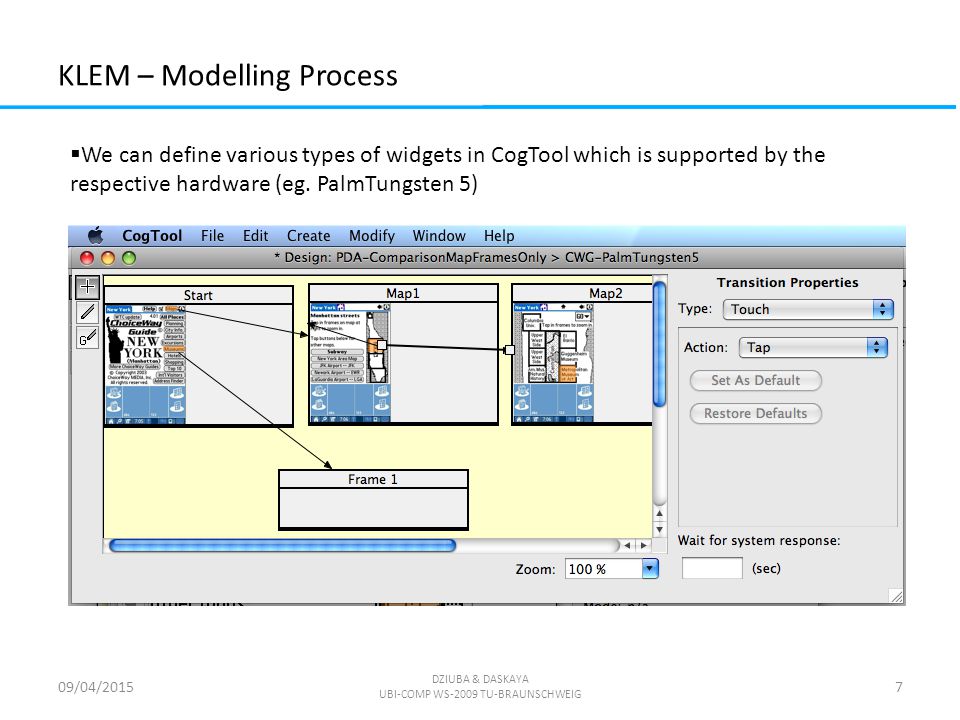Open the Help menu
The height and width of the screenshot is (720, 960).
pyautogui.click(x=499, y=236)
